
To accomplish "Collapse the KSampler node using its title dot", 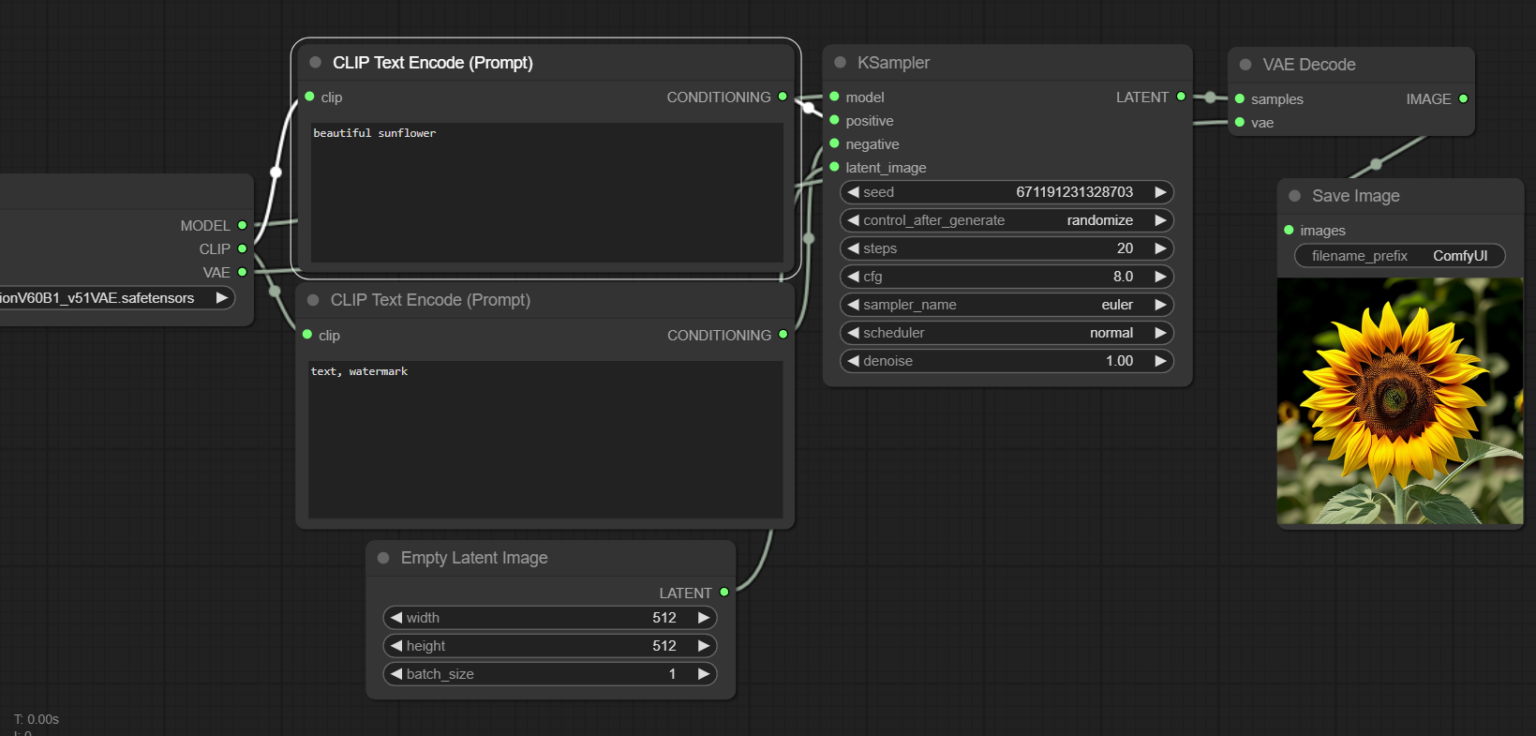I will [840, 63].
